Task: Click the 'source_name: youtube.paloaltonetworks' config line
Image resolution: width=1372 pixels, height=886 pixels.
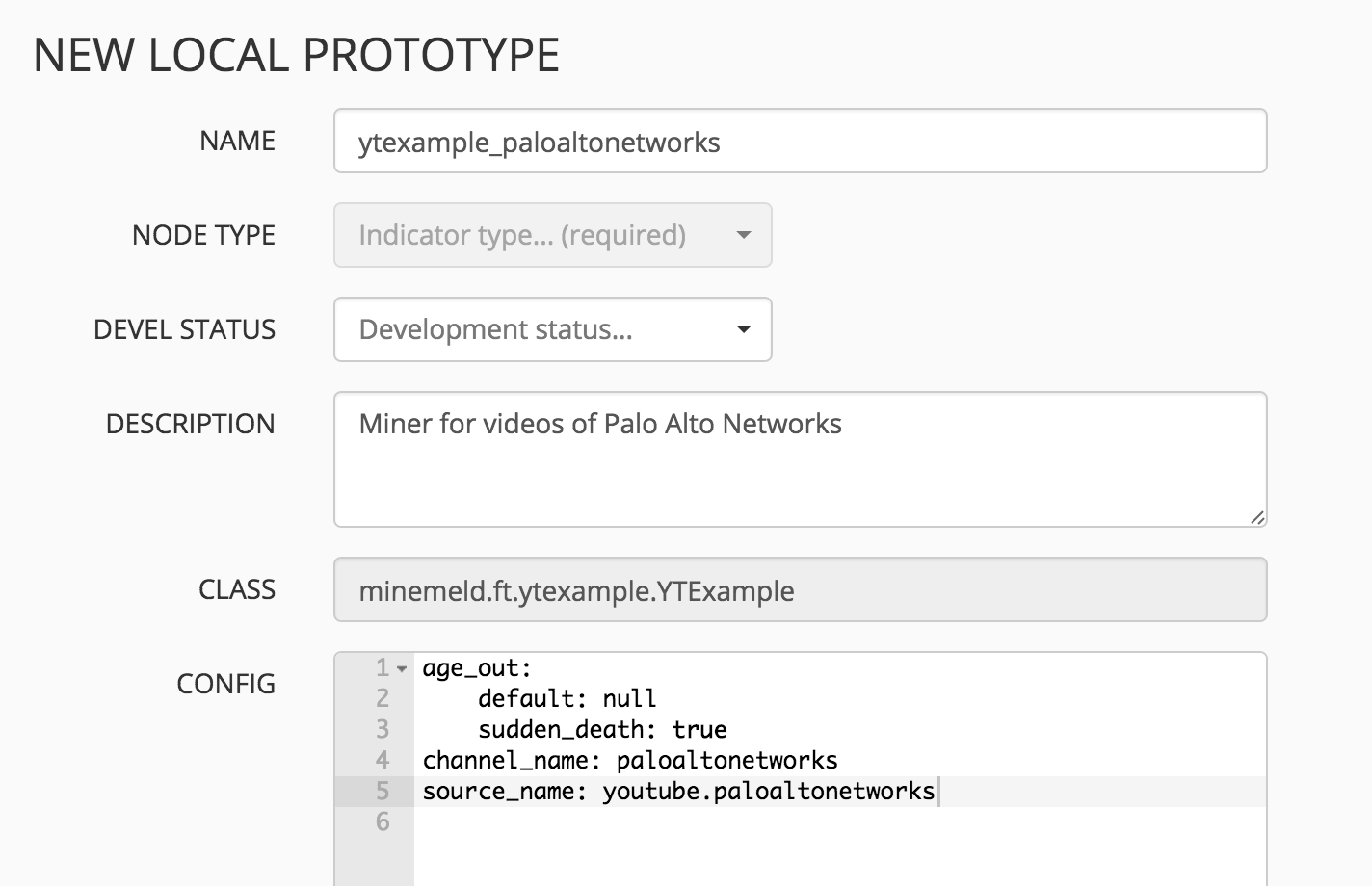Action: (x=678, y=791)
